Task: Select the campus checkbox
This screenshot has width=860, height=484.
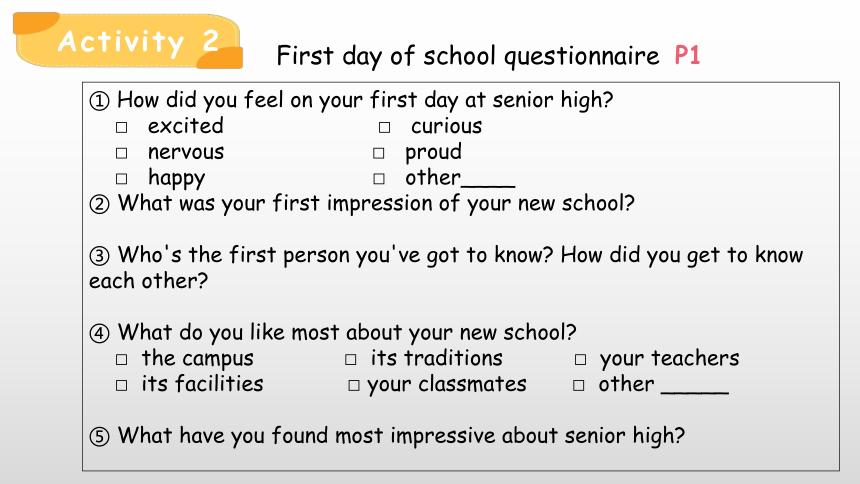Action: (122, 359)
